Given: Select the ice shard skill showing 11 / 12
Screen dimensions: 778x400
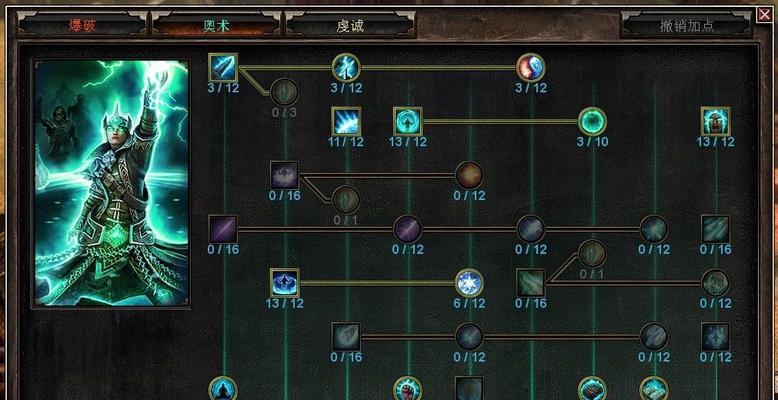Looking at the screenshot, I should 346,122.
